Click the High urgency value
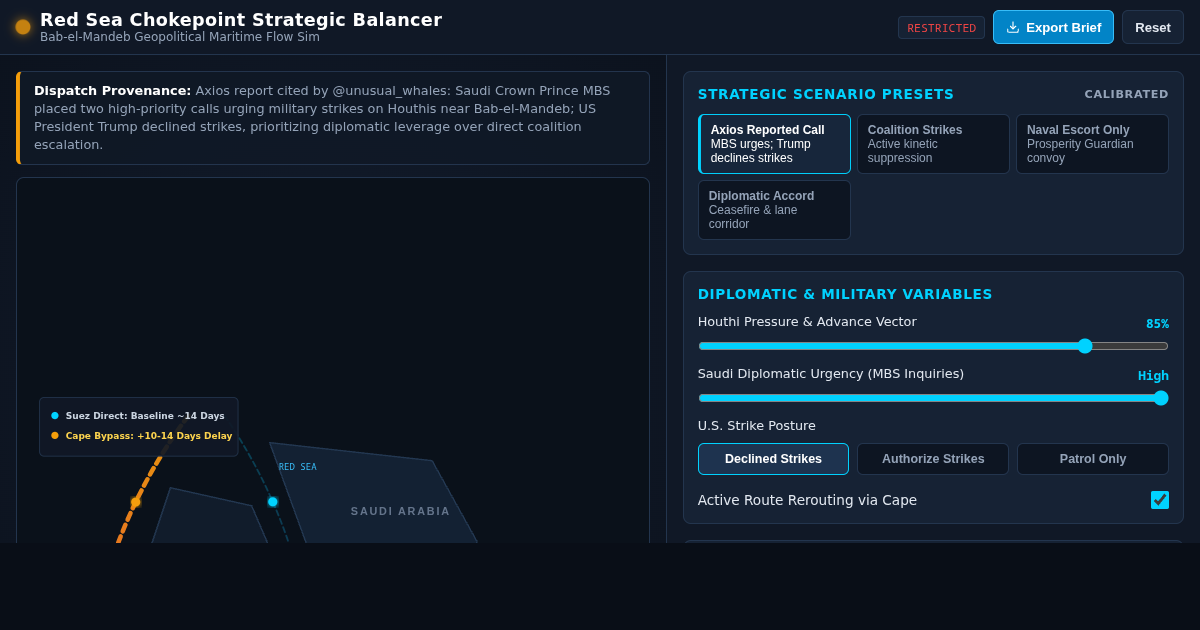1200x630 pixels. point(1153,376)
